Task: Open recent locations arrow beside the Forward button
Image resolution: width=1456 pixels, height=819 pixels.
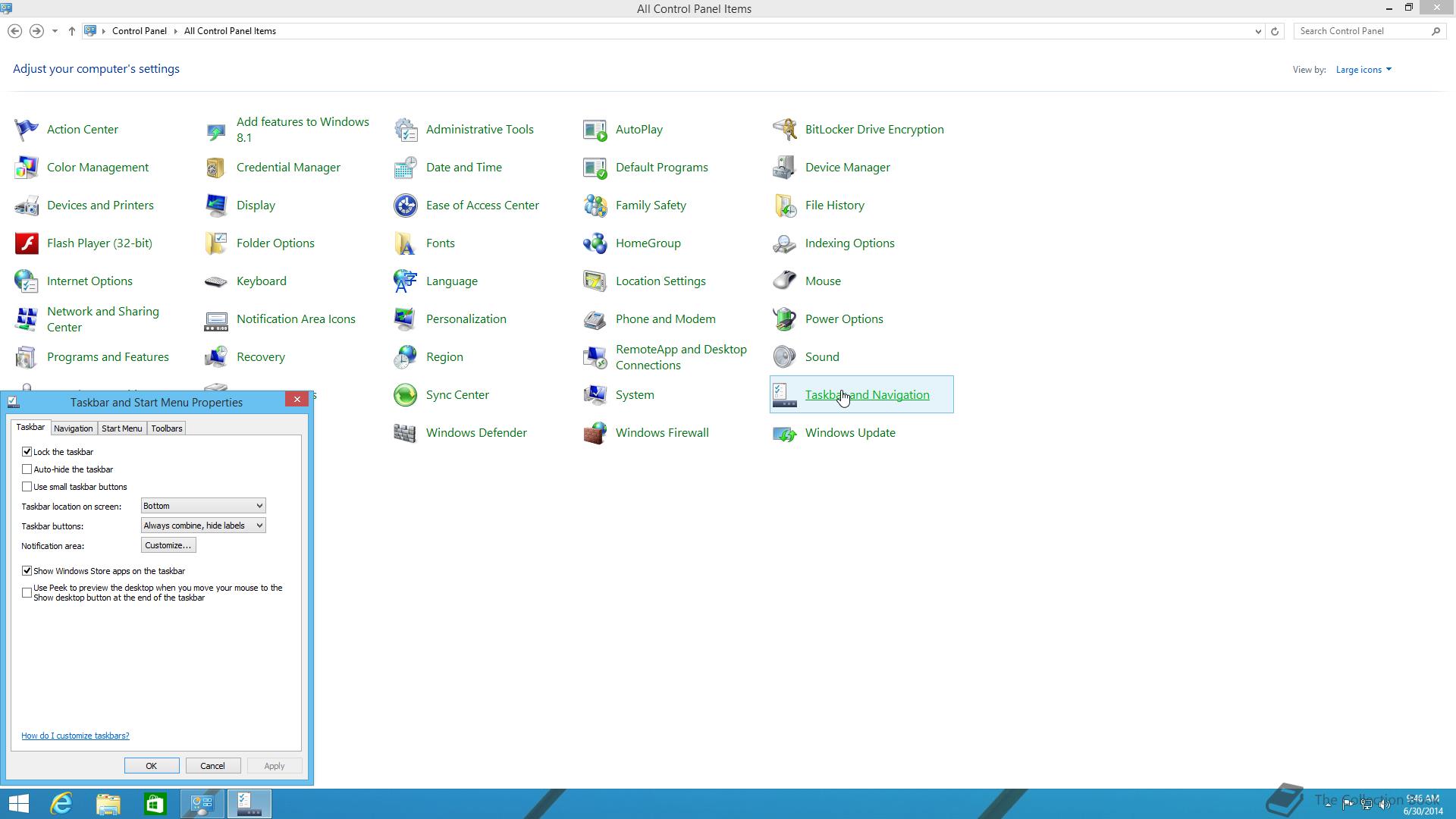Action: tap(55, 31)
